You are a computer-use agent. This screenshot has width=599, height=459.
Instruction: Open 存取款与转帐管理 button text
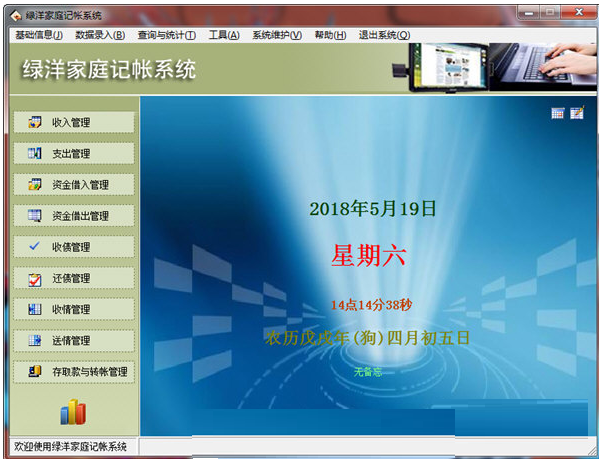(90, 372)
